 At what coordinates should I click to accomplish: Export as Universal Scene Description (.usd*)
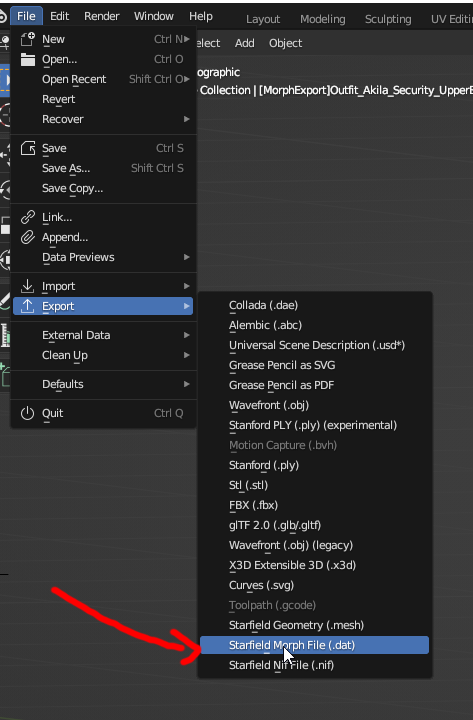(314, 345)
